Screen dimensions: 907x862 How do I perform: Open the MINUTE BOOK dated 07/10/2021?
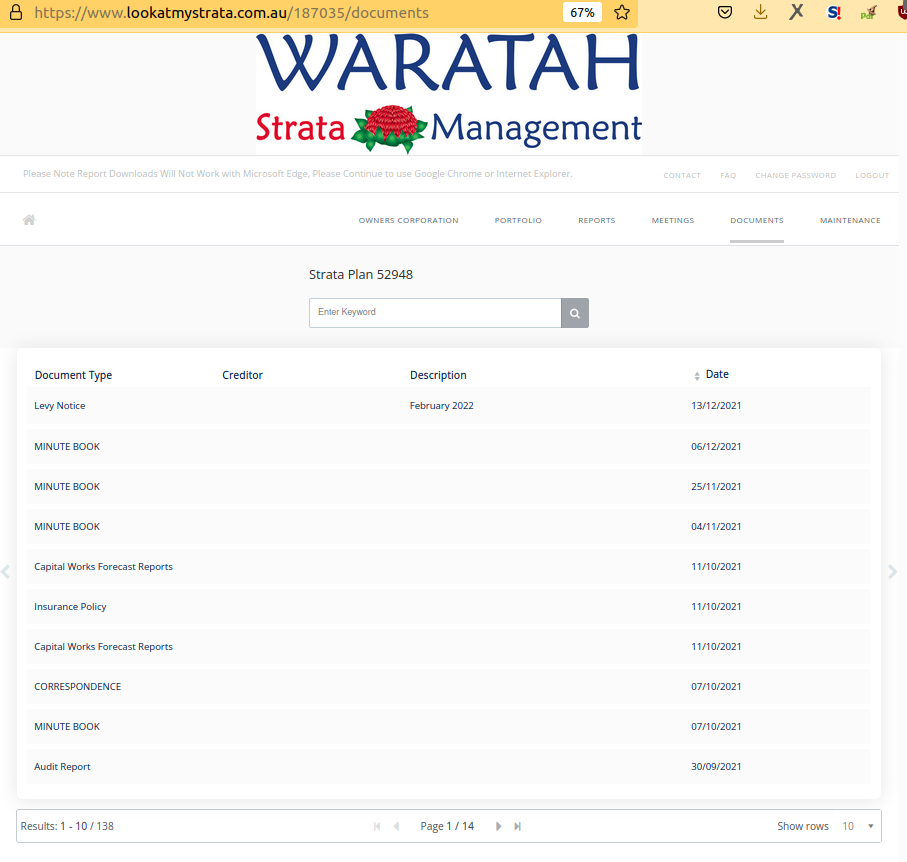click(x=449, y=727)
